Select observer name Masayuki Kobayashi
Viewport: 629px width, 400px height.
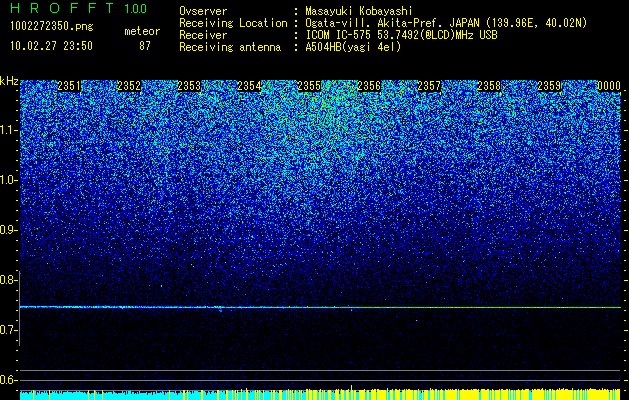pyautogui.click(x=359, y=11)
